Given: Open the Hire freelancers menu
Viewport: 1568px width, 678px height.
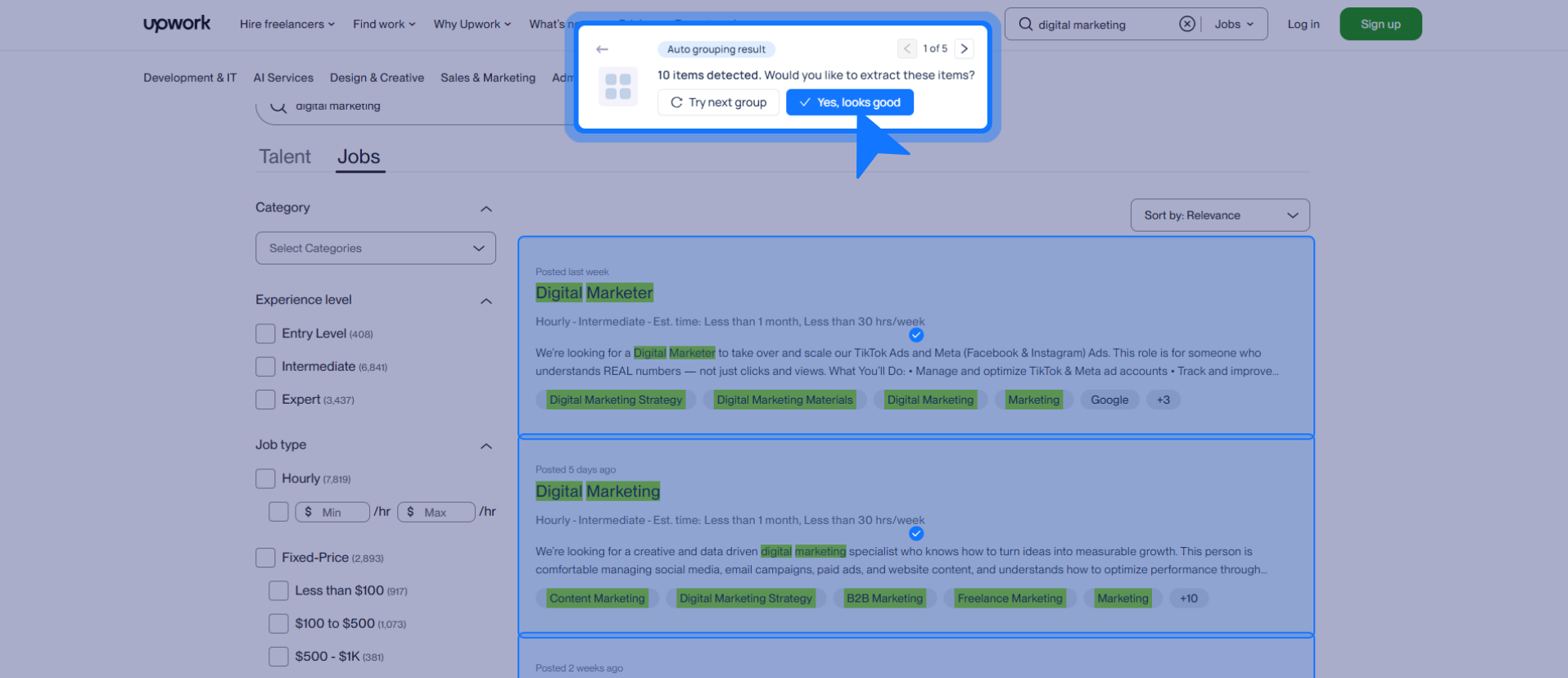Looking at the screenshot, I should pos(287,25).
